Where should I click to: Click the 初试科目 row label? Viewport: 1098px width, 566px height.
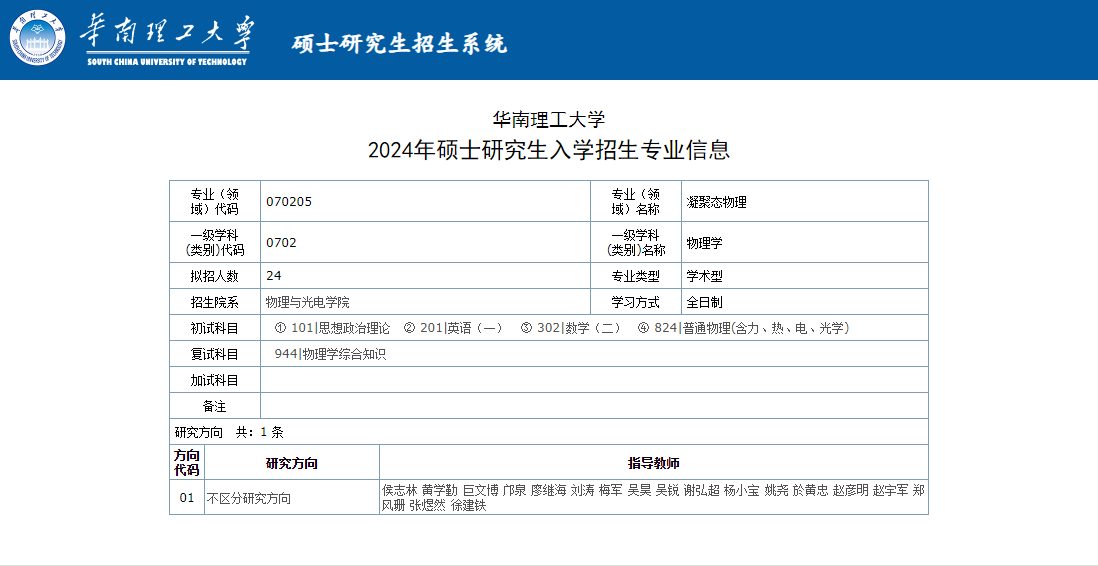tap(214, 328)
